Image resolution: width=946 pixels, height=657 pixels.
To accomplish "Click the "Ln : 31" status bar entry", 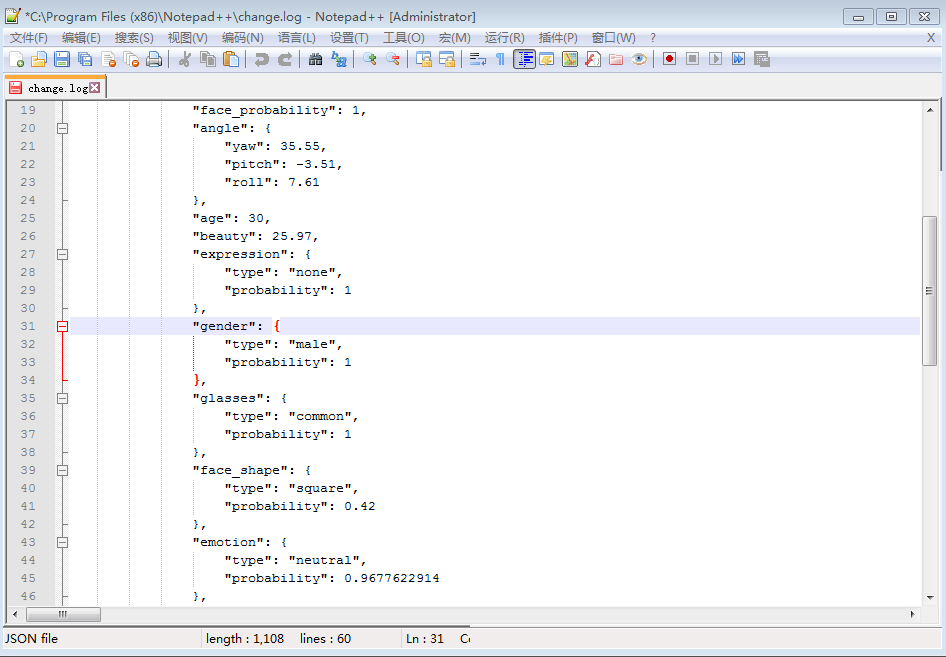I will (x=425, y=639).
